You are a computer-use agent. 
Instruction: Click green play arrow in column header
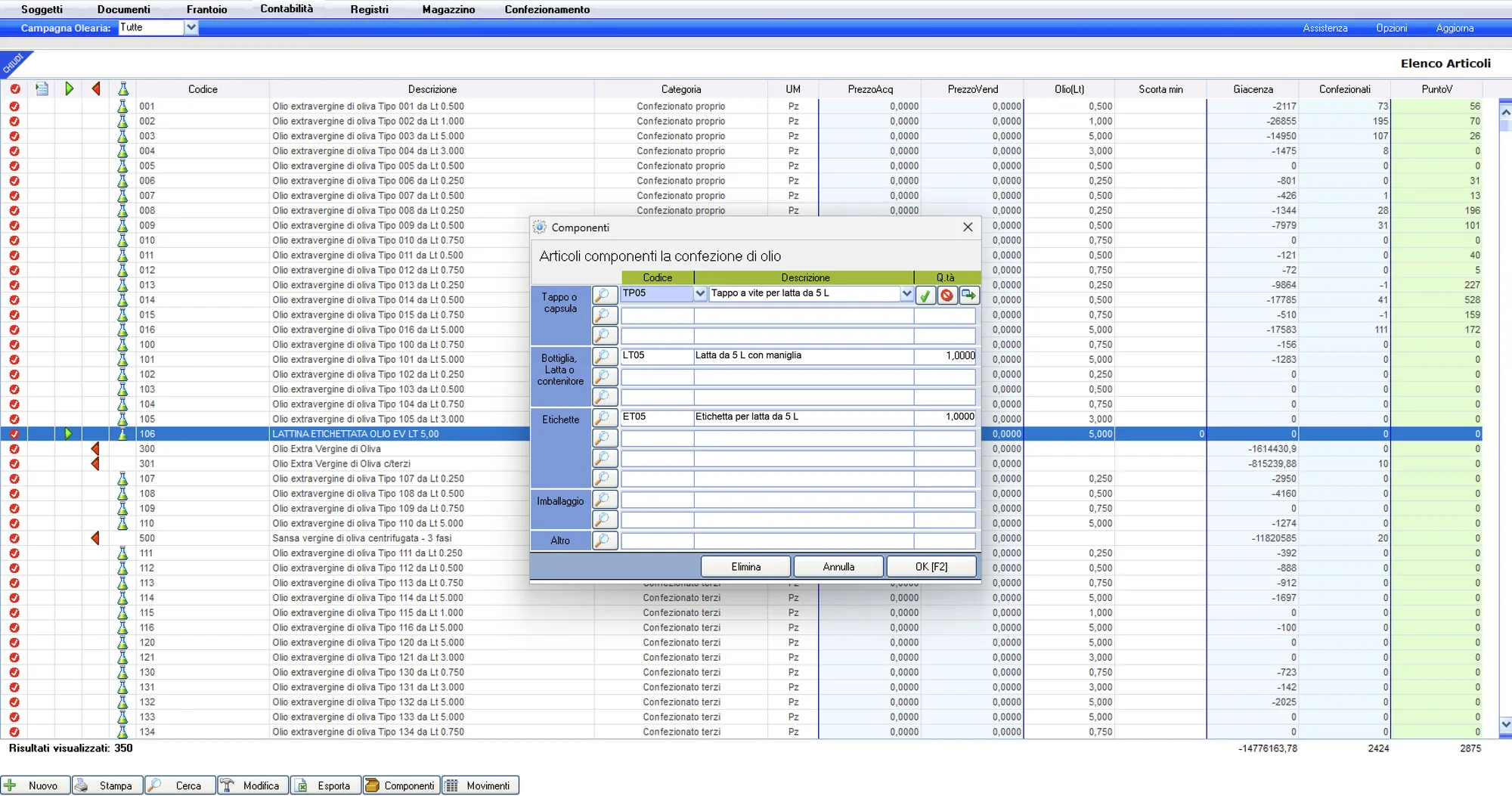(69, 89)
